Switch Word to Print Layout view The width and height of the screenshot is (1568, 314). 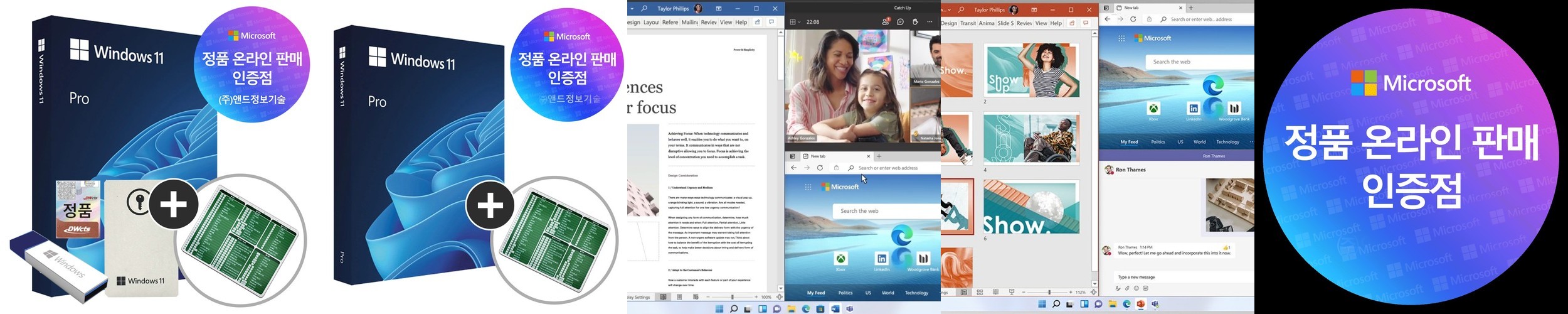click(x=679, y=297)
